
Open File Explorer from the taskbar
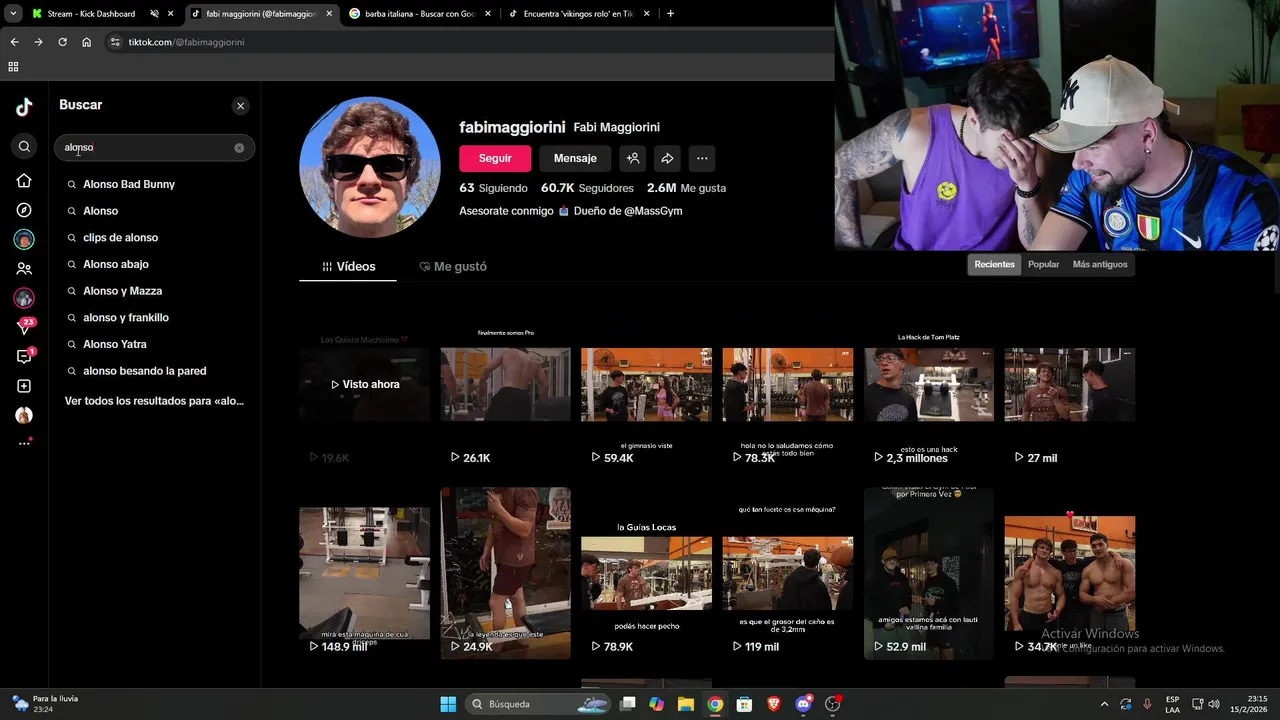[686, 704]
